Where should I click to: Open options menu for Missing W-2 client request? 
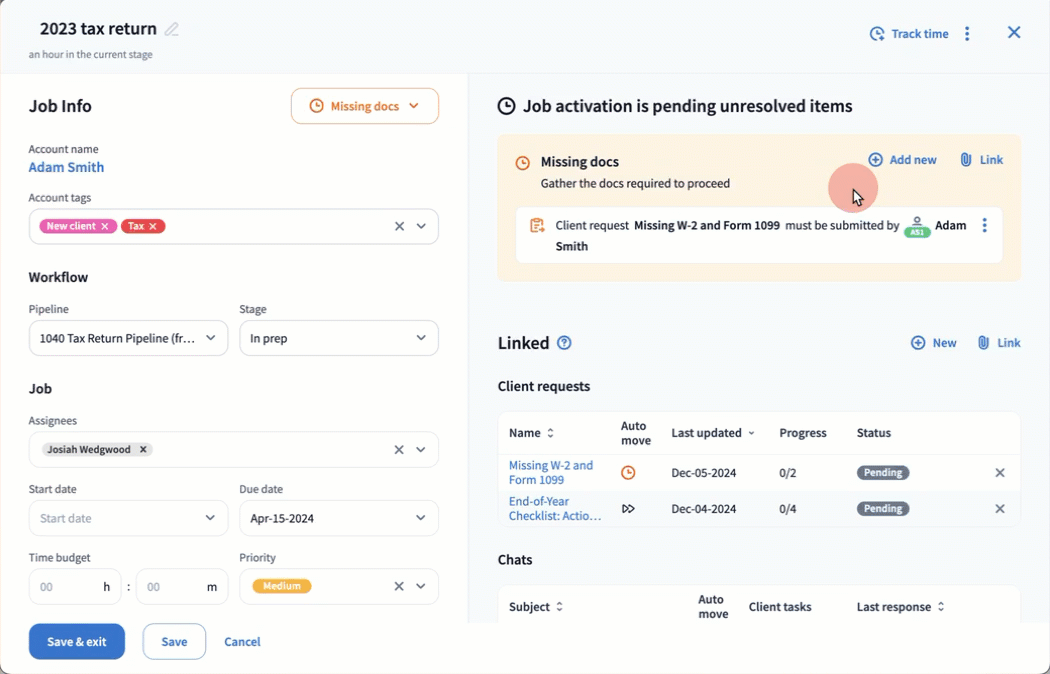pos(984,226)
